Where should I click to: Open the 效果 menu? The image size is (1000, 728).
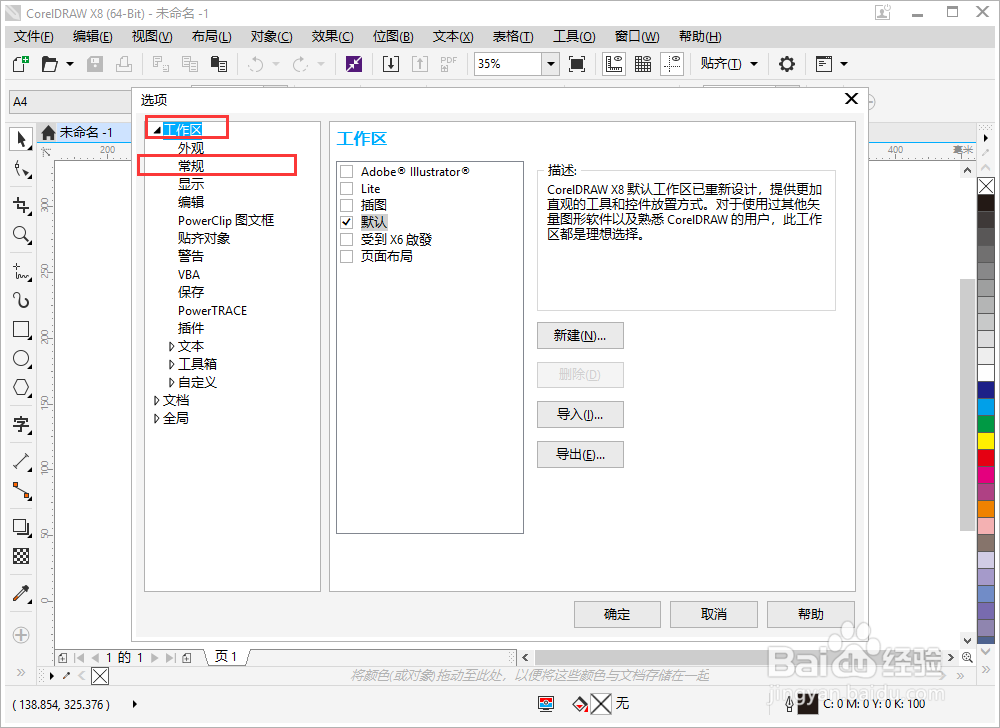(x=332, y=36)
